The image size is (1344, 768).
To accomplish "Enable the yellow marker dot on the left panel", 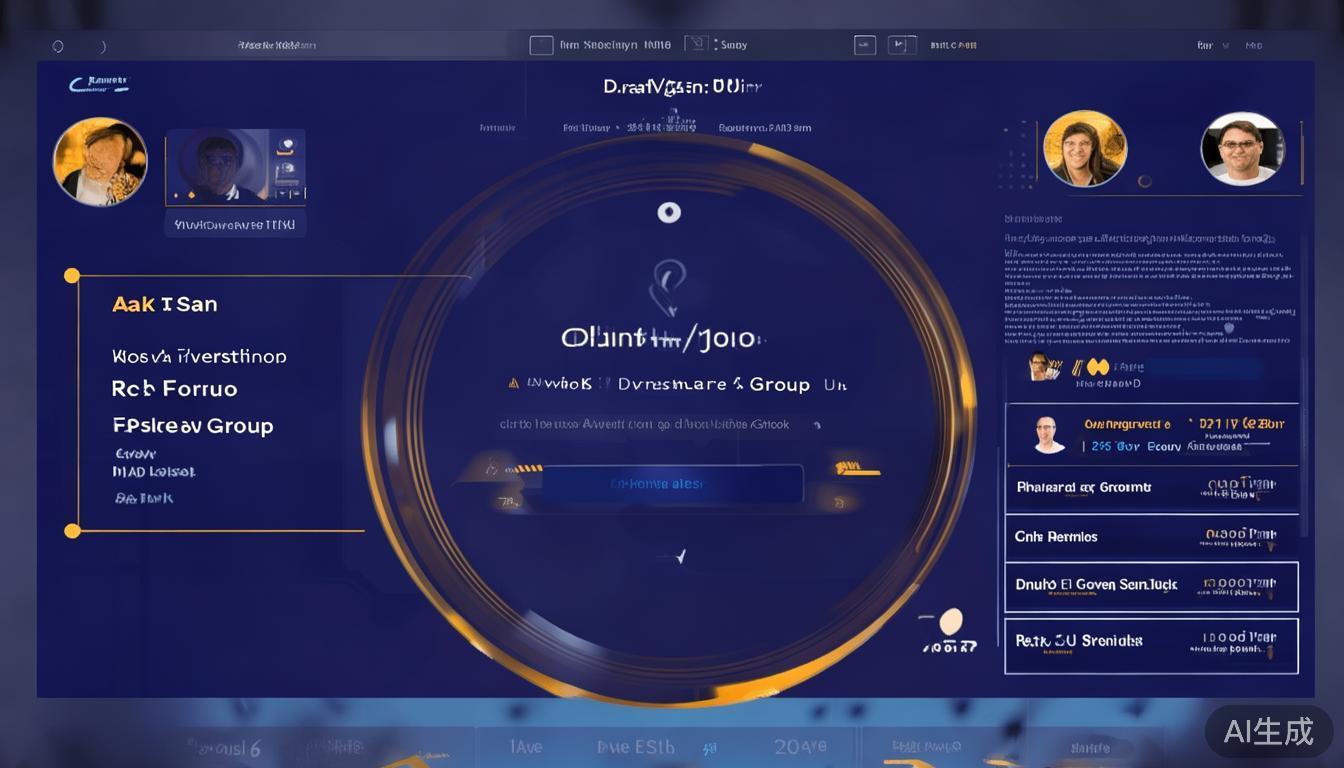I will 71,275.
